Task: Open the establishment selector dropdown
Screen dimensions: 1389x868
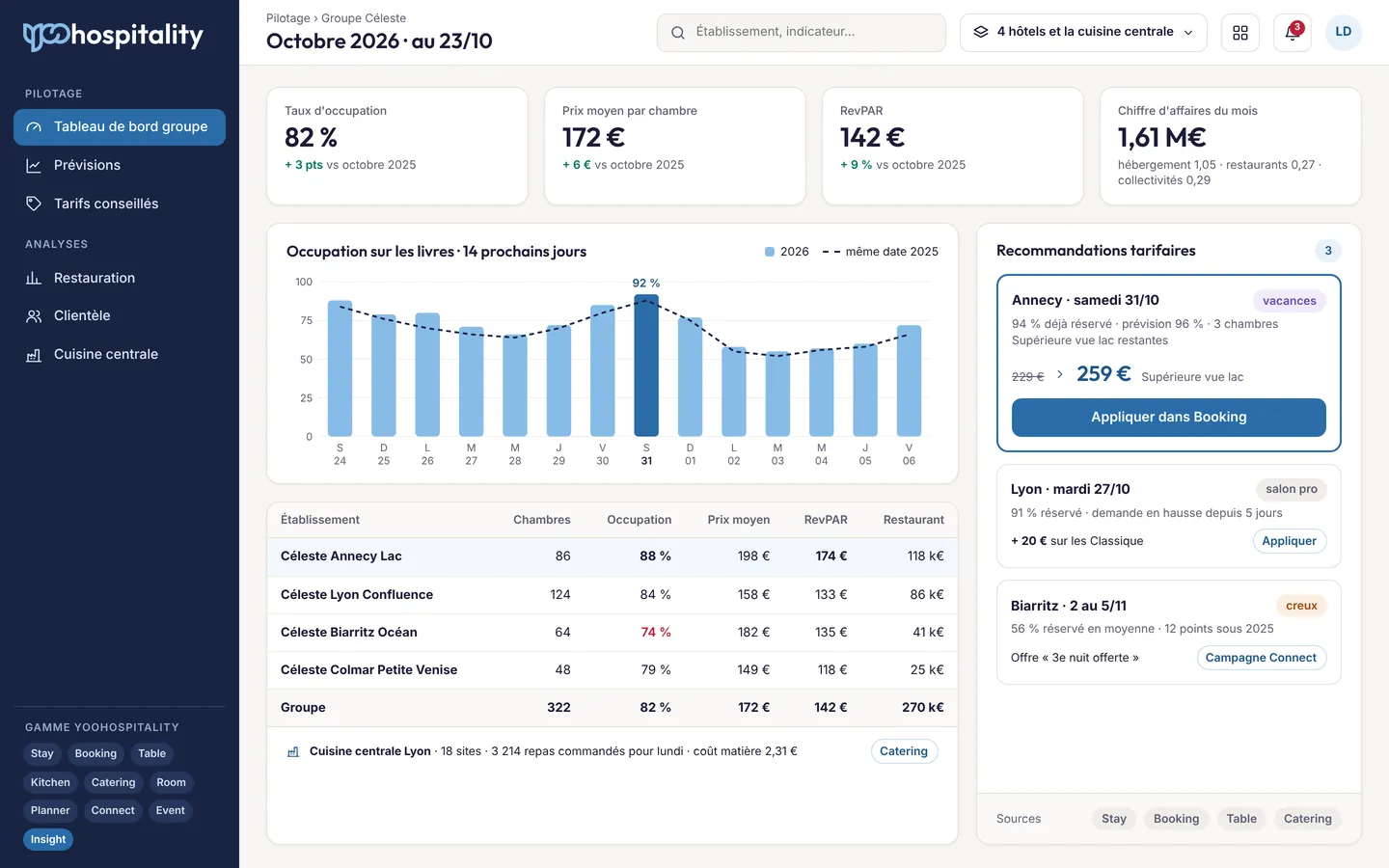Action: coord(1083,33)
